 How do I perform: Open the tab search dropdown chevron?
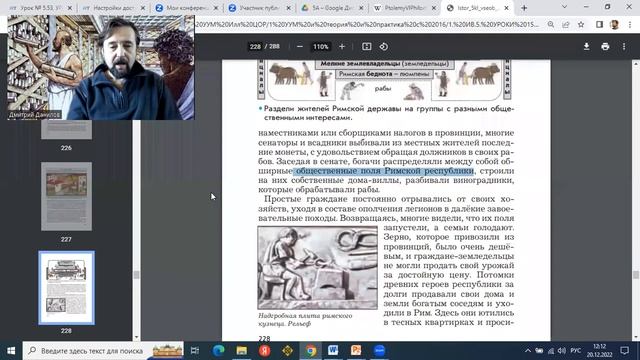(x=564, y=7)
